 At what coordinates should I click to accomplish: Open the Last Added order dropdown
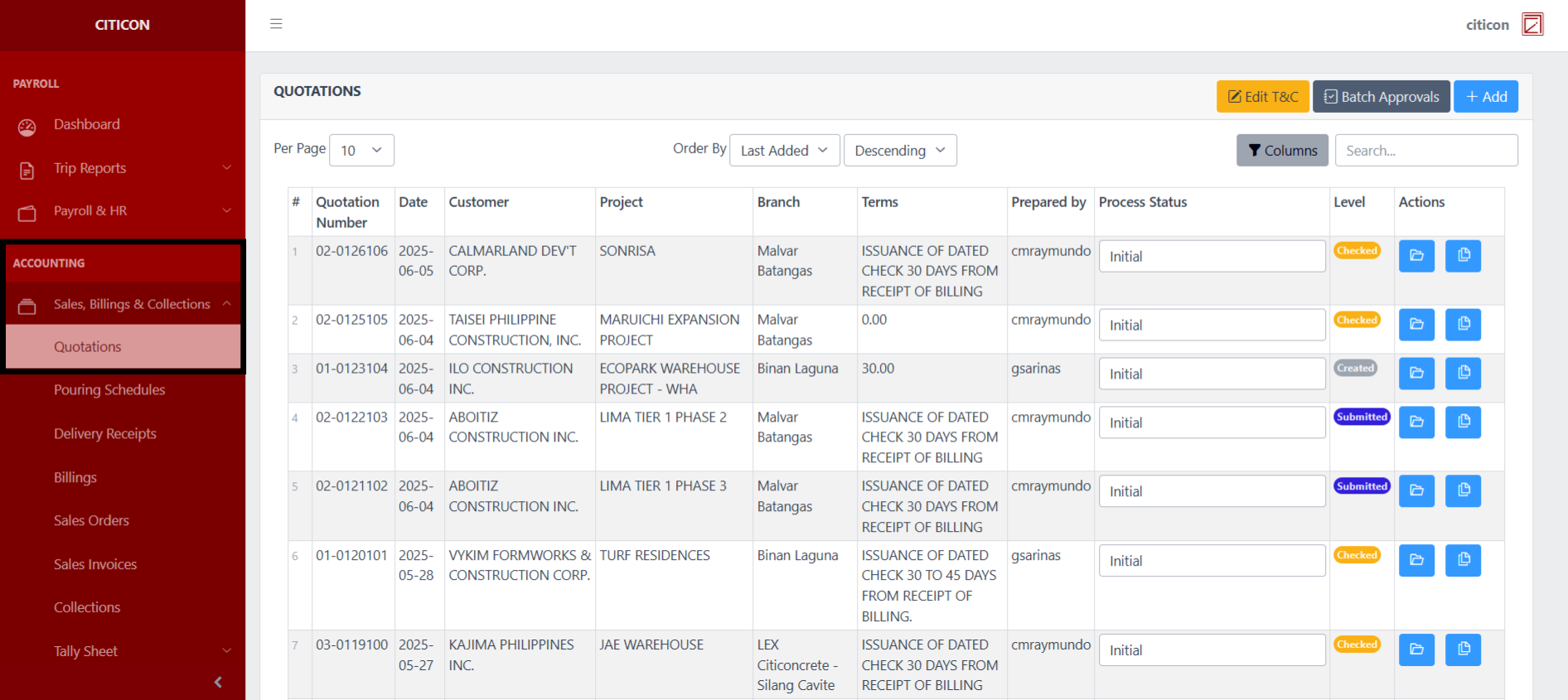coord(784,151)
